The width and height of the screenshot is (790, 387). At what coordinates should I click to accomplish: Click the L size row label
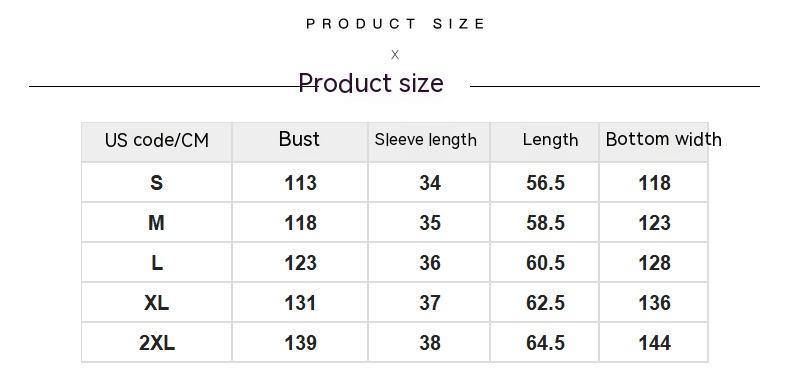click(x=157, y=263)
